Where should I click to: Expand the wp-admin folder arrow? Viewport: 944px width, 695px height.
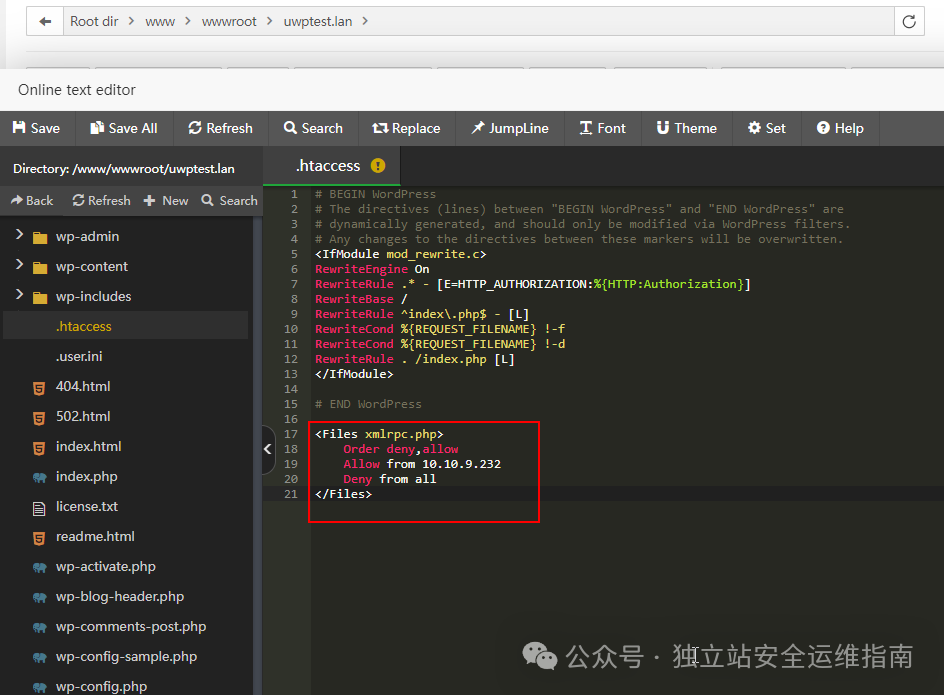point(19,235)
